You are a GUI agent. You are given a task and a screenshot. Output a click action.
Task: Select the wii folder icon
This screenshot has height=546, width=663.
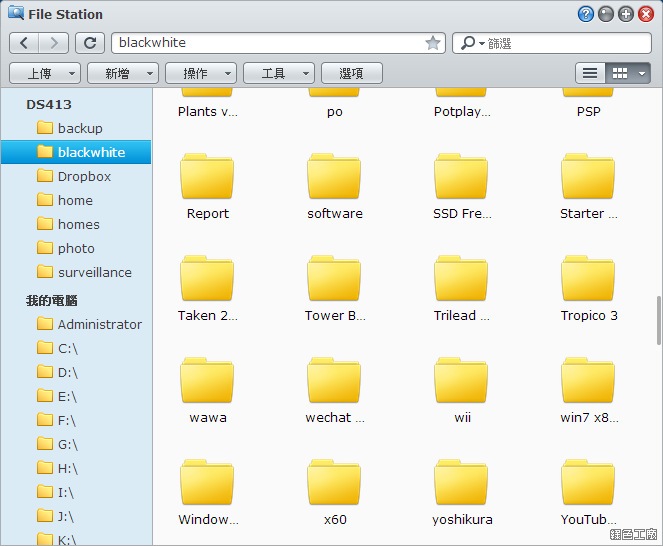coord(461,380)
